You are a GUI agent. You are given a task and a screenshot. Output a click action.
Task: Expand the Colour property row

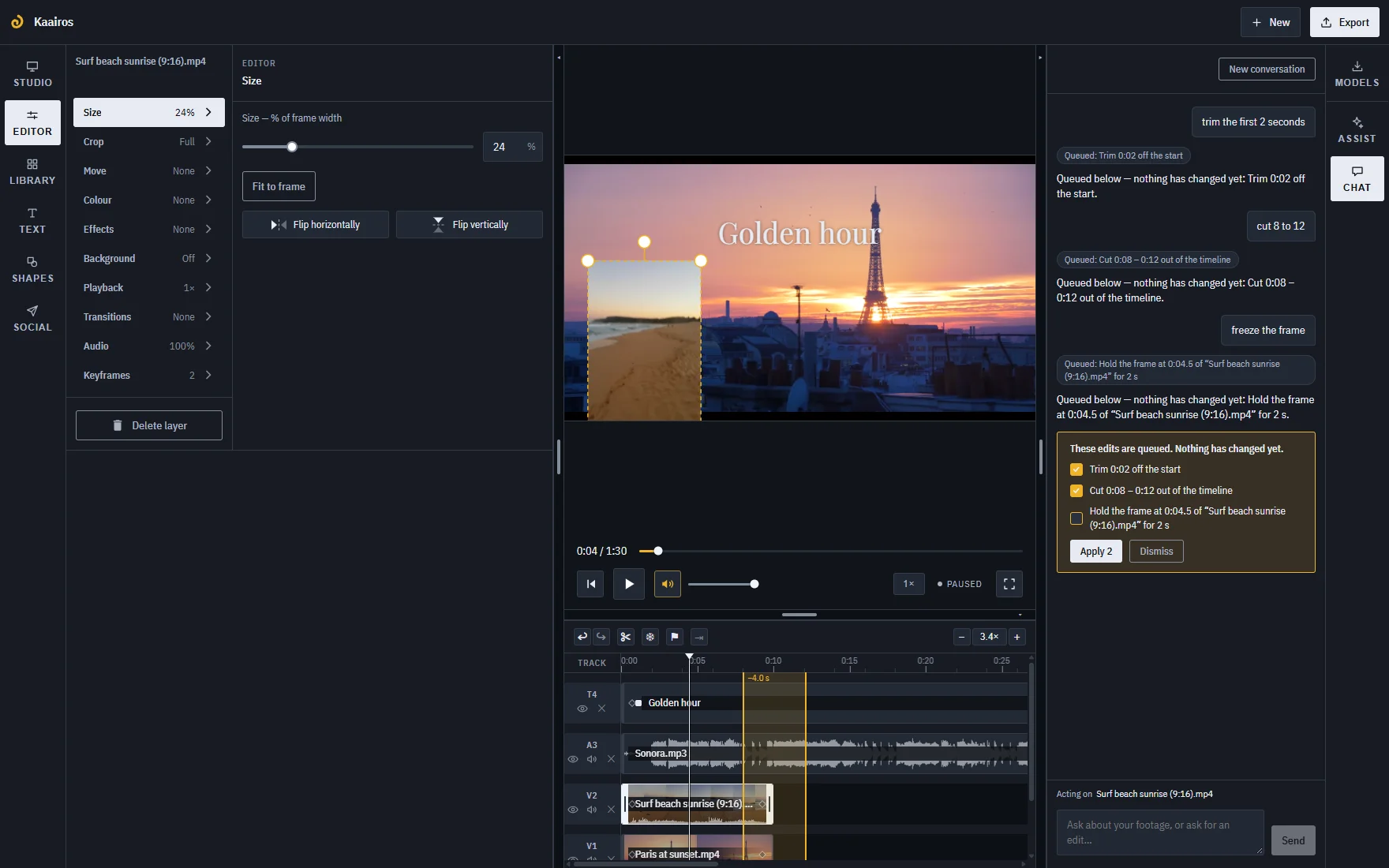click(149, 200)
